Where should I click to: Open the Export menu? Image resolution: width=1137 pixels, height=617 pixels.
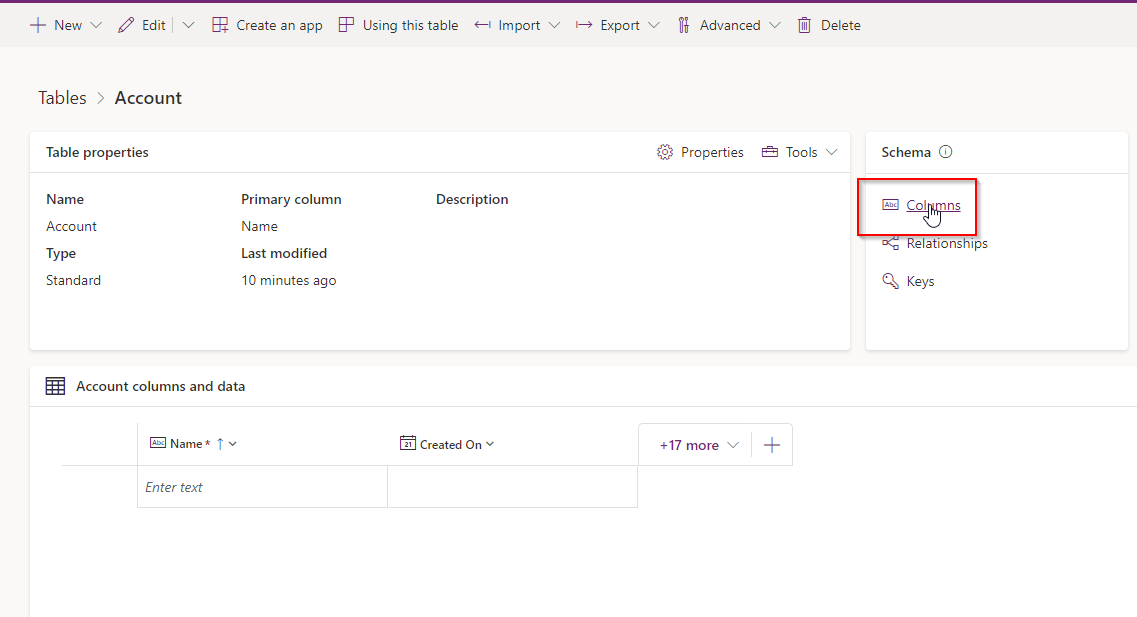(618, 25)
